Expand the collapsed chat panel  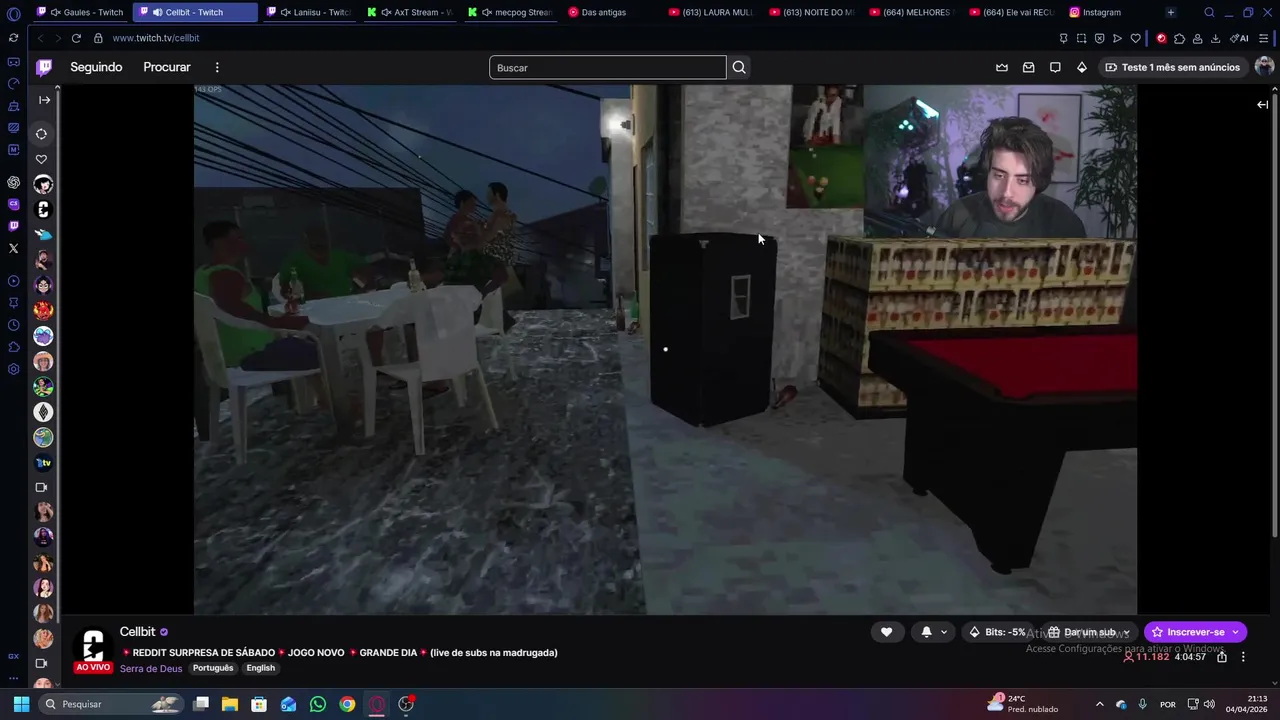[1262, 104]
